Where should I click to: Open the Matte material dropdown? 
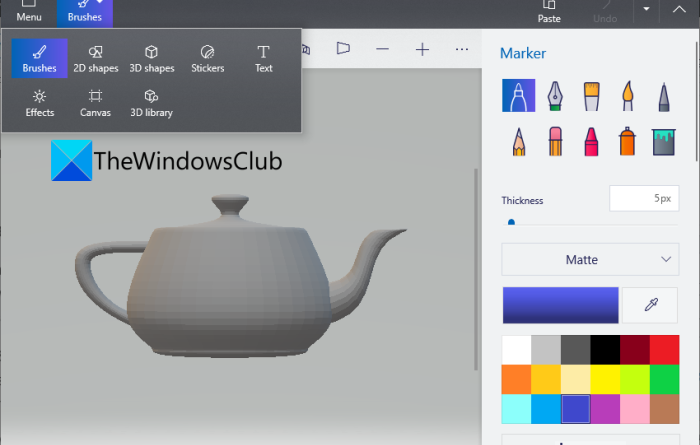click(590, 259)
